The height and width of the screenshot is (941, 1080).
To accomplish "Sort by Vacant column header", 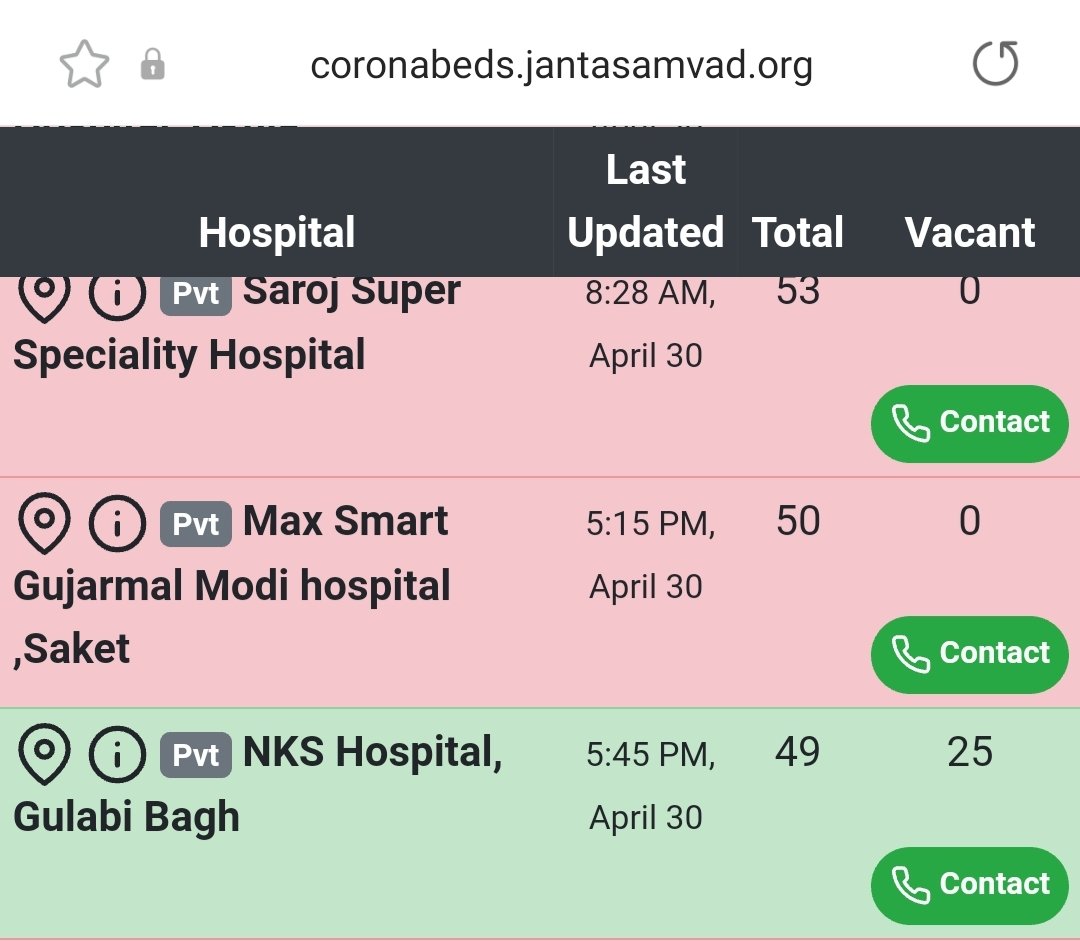I will click(x=970, y=232).
